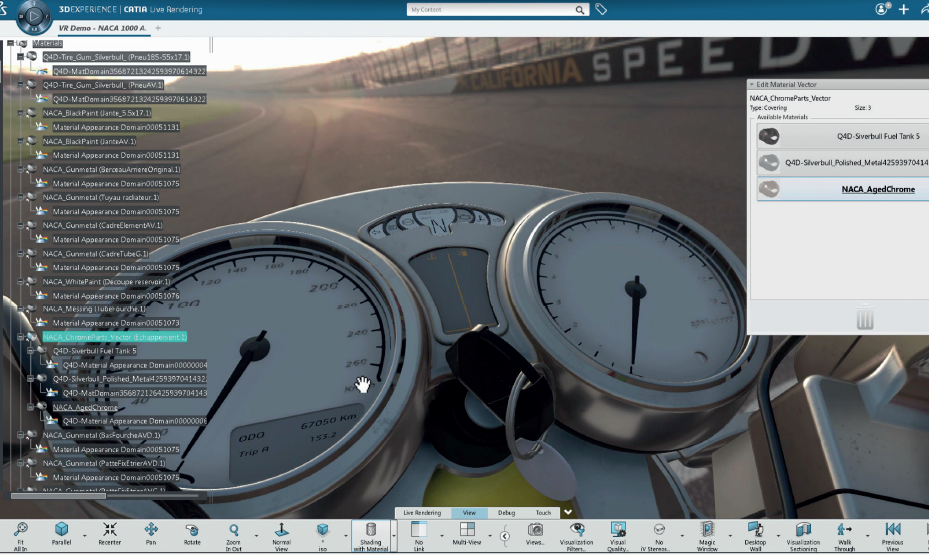Collapse the Edit Material Vector panel arrow
929x556 pixels.
click(752, 84)
